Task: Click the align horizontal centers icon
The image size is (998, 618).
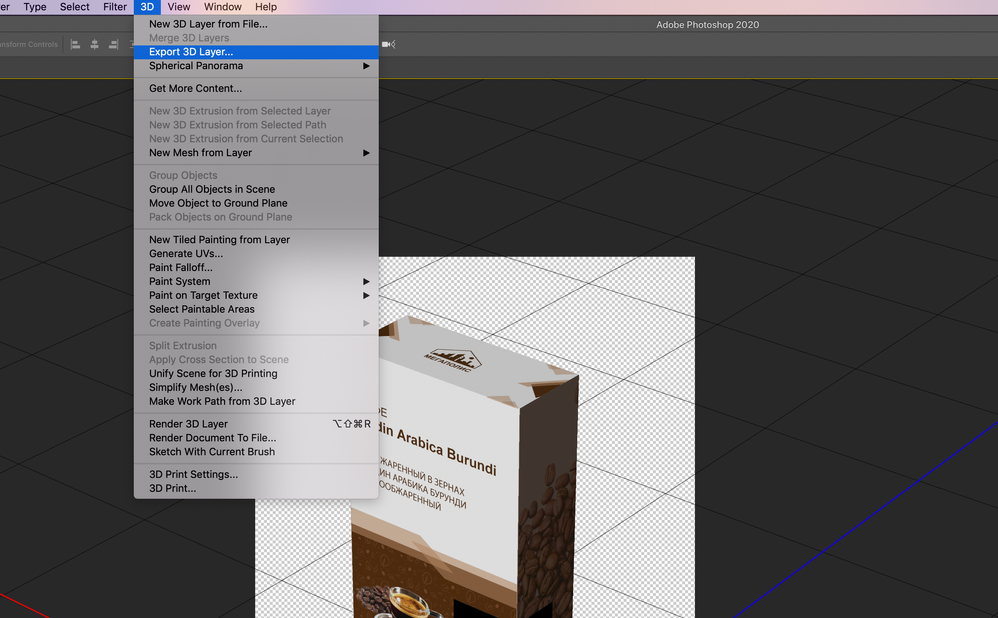Action: click(x=94, y=44)
